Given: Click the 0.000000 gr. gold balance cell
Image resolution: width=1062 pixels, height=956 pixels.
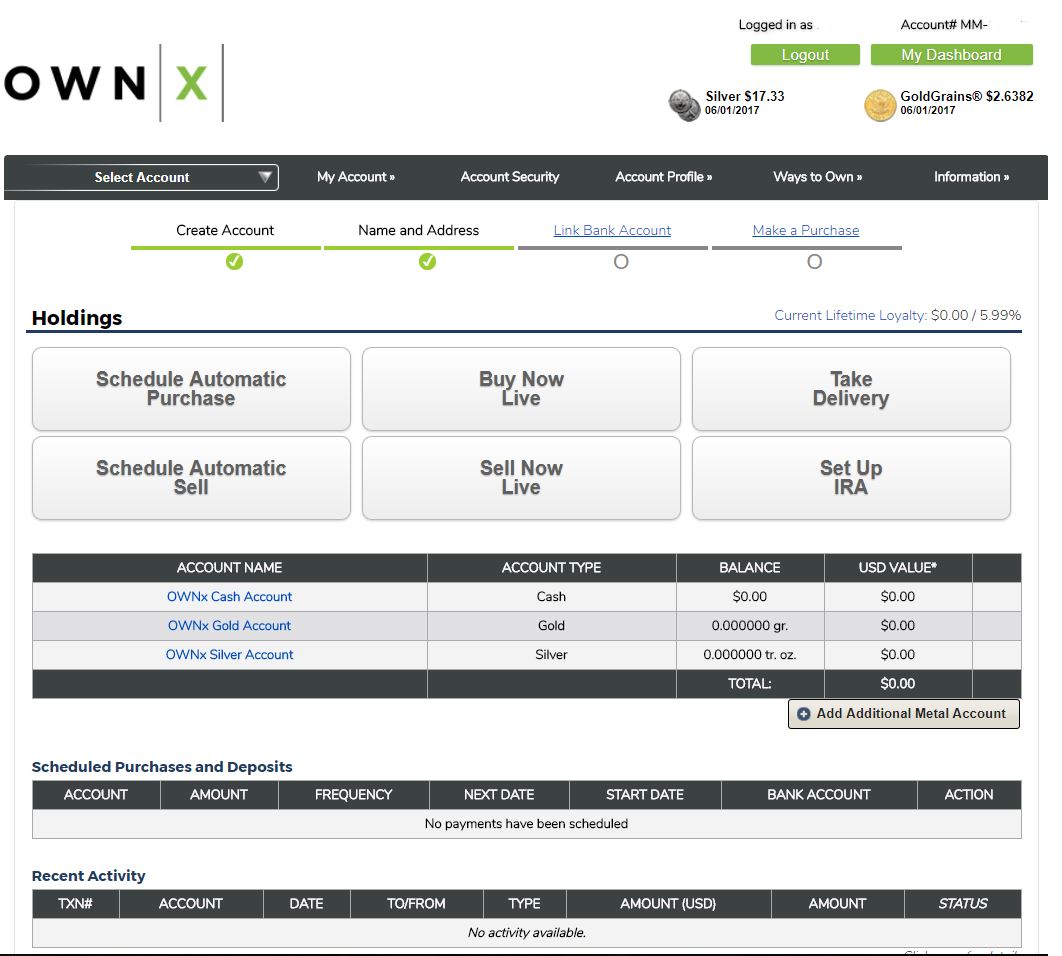Looking at the screenshot, I should (x=750, y=626).
